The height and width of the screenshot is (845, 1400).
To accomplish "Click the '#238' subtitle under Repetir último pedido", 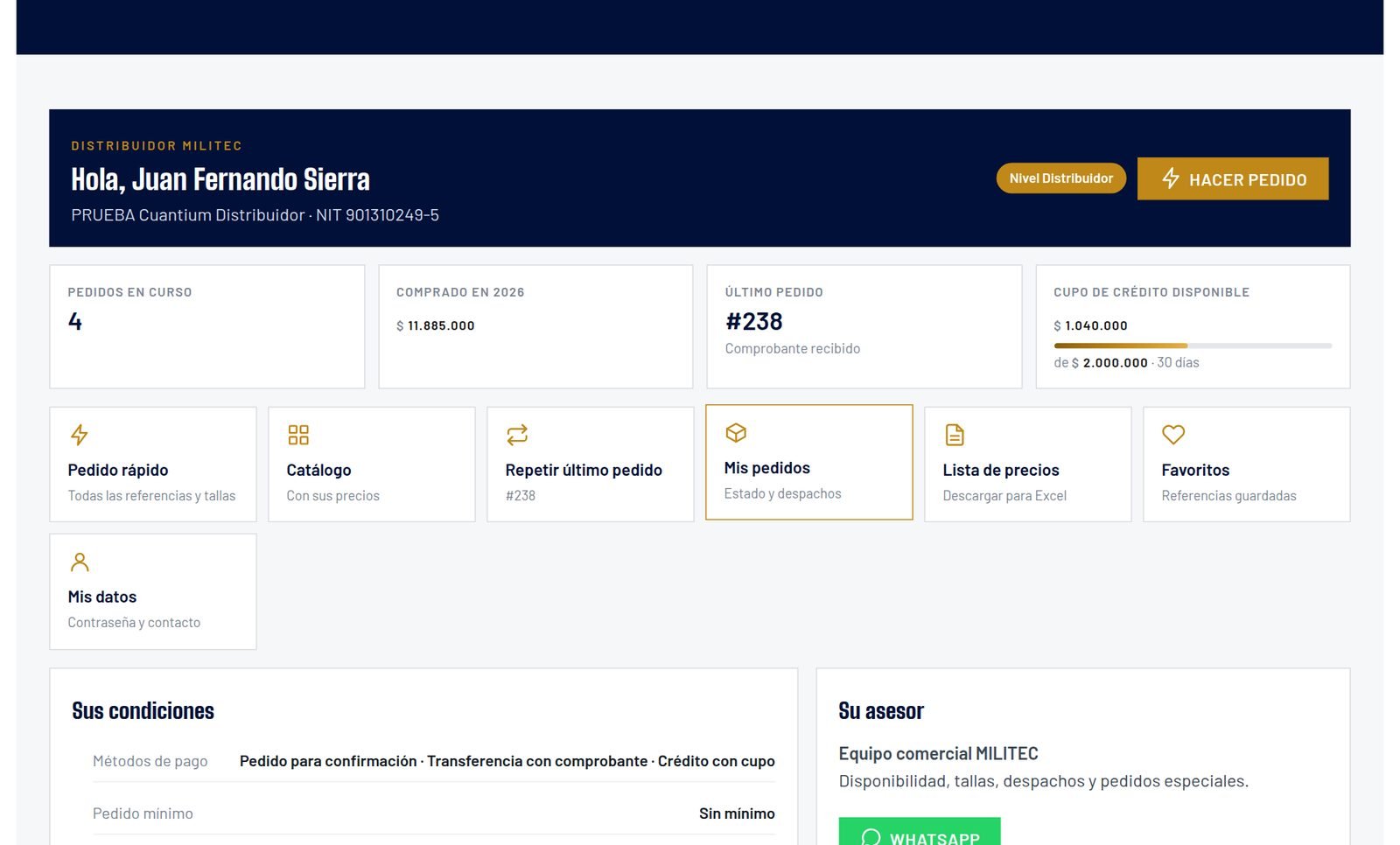I will pos(521,495).
